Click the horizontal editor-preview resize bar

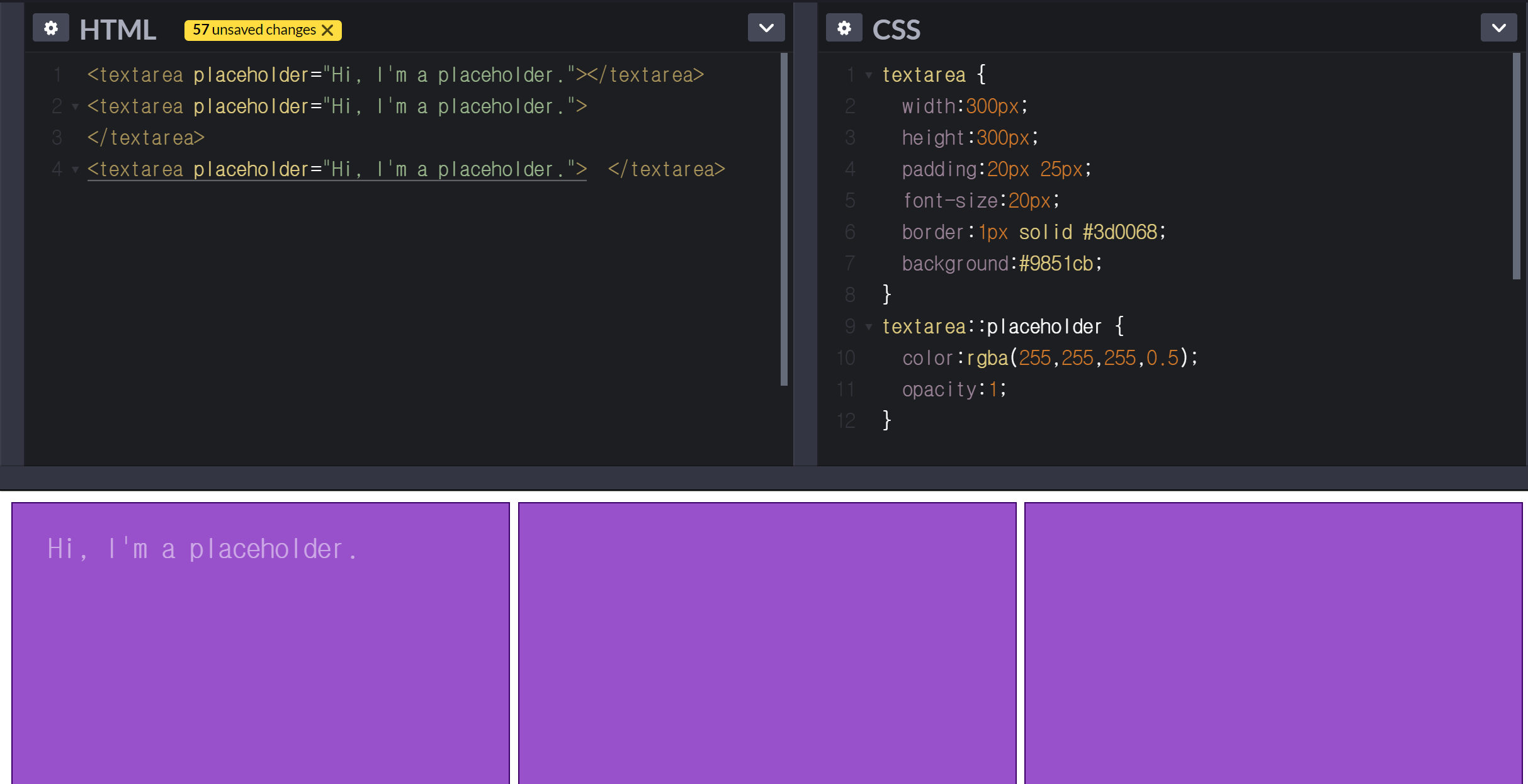click(764, 478)
